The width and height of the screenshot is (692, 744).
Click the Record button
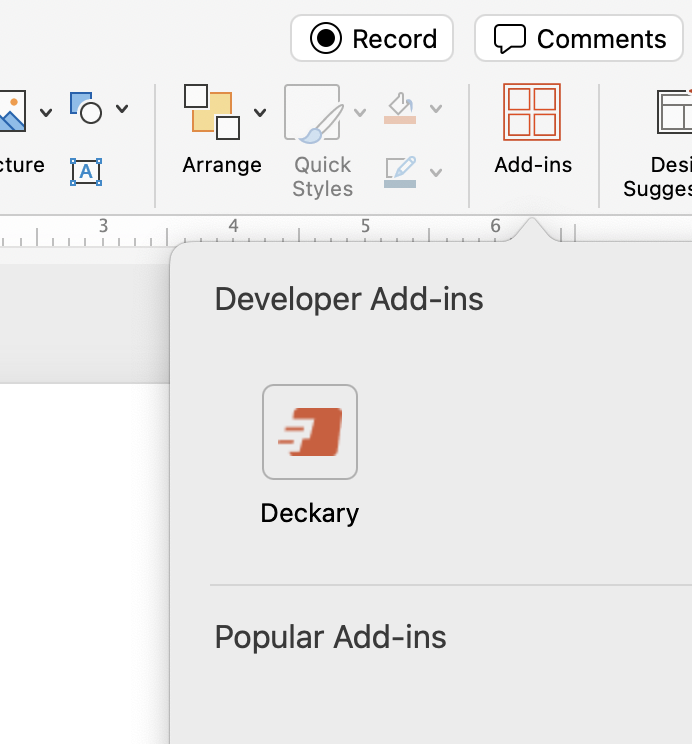pos(372,38)
